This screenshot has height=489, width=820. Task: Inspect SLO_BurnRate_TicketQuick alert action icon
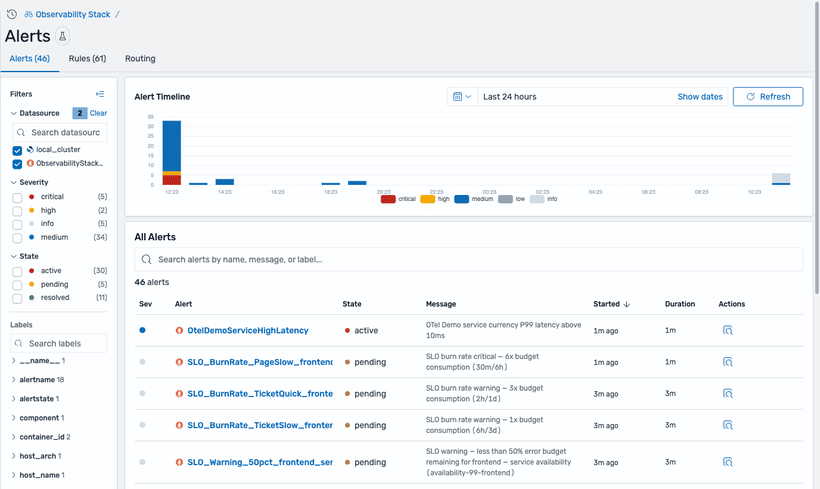(x=727, y=393)
